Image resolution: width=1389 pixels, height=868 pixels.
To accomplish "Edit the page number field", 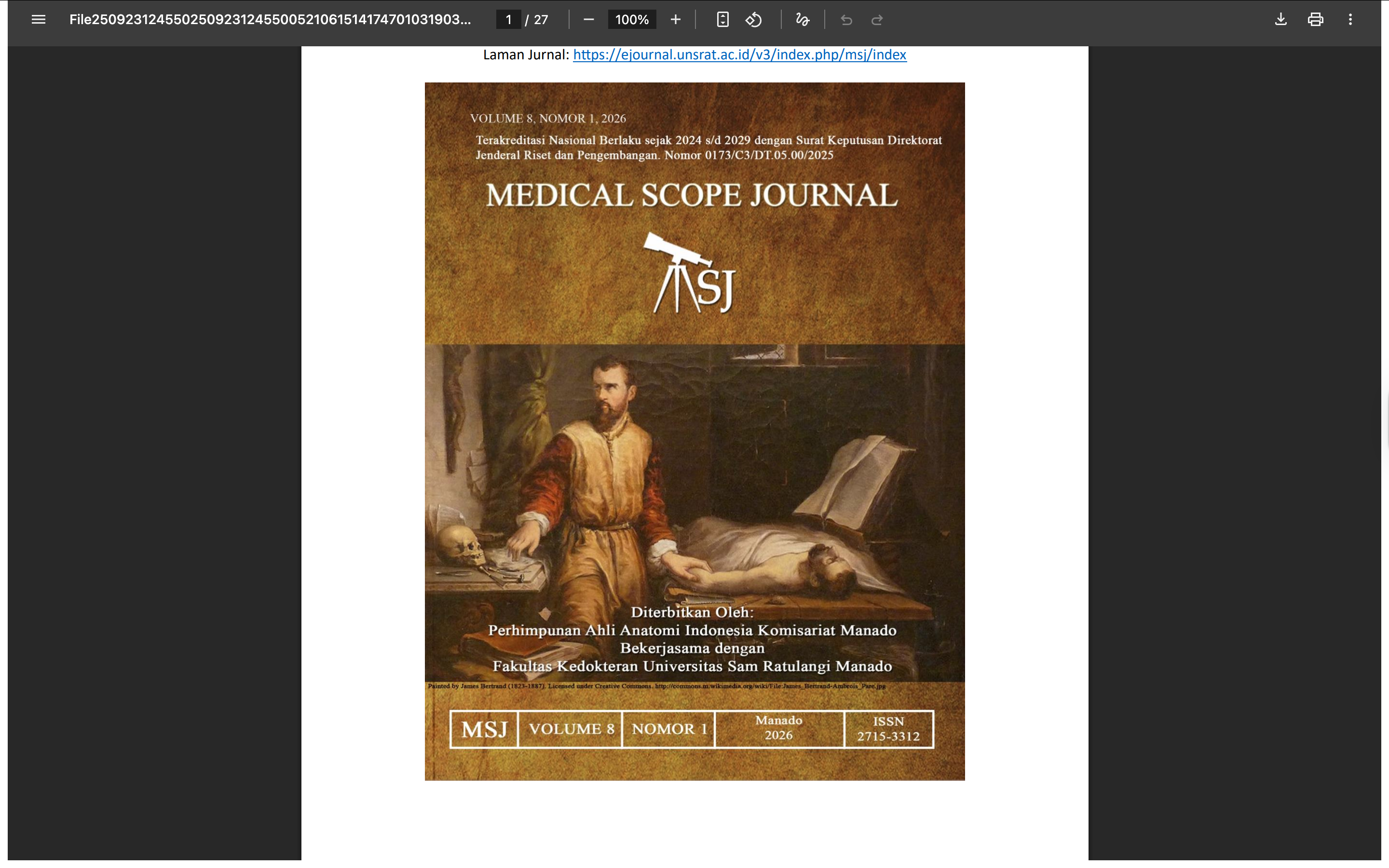I will (508, 19).
